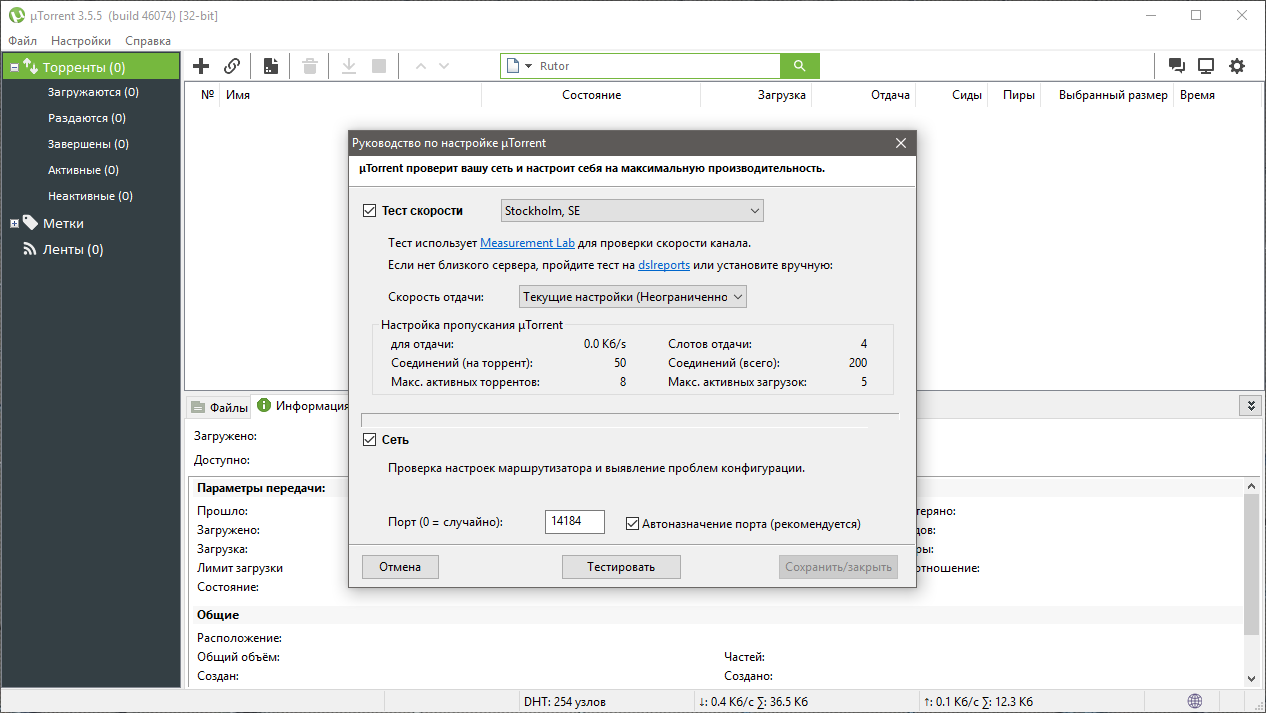1266x713 pixels.
Task: Click the Labels tag icon in sidebar
Action: pyautogui.click(x=30, y=223)
